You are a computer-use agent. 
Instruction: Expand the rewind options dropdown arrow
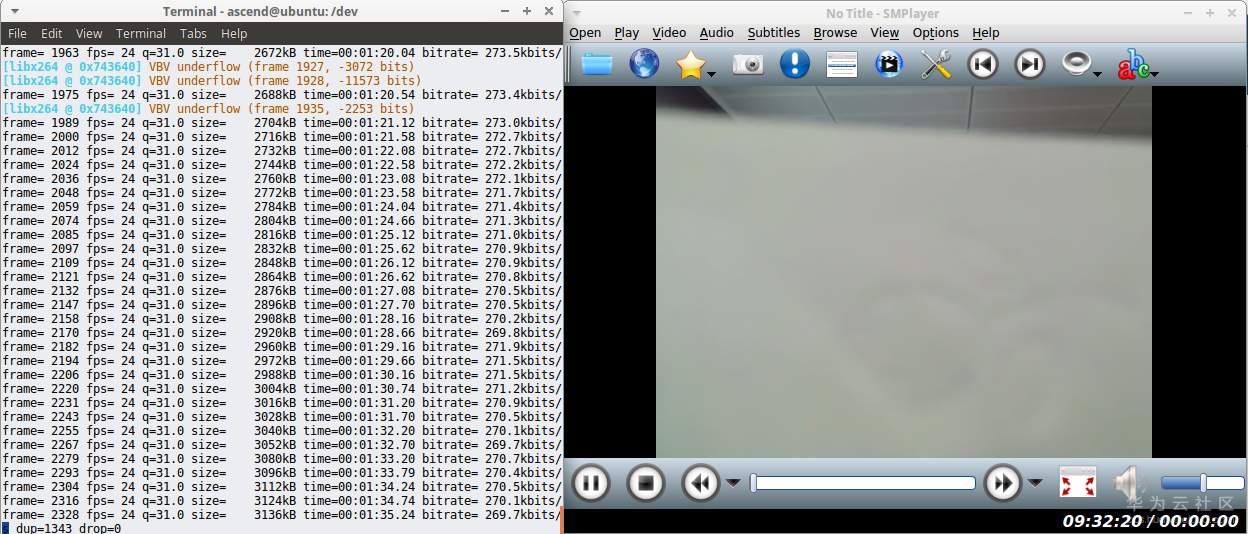tap(733, 483)
